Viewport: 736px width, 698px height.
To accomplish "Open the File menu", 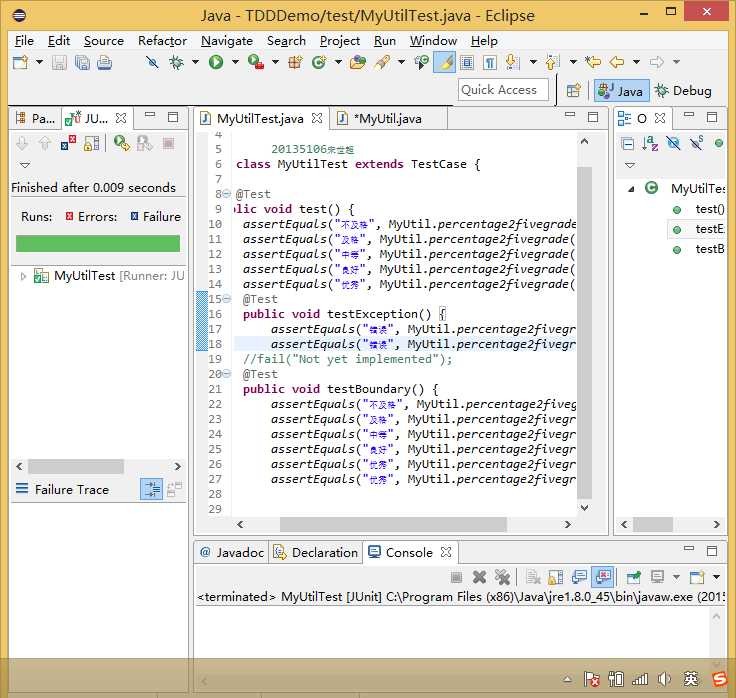I will click(x=24, y=41).
